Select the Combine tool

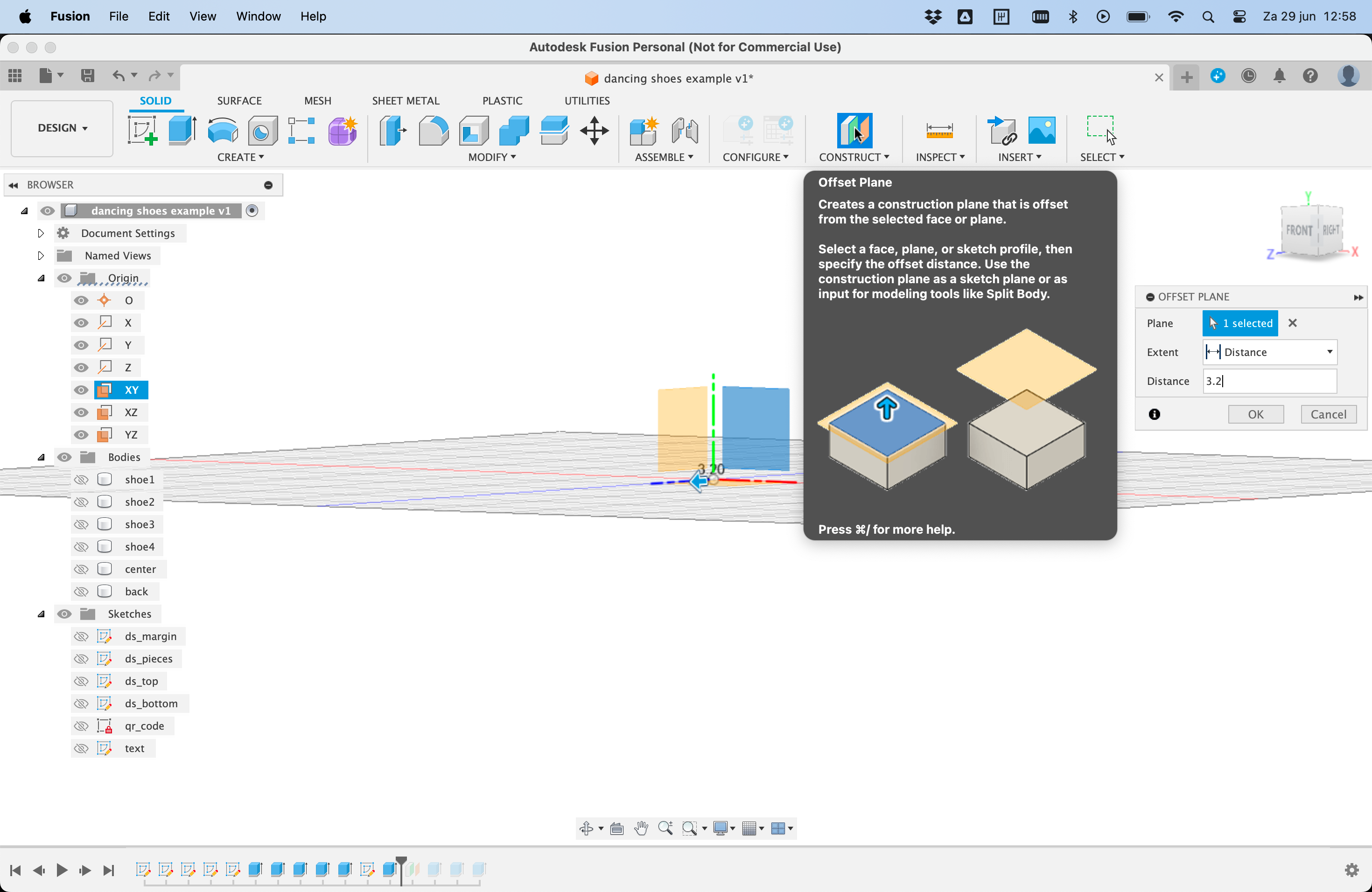[x=514, y=130]
